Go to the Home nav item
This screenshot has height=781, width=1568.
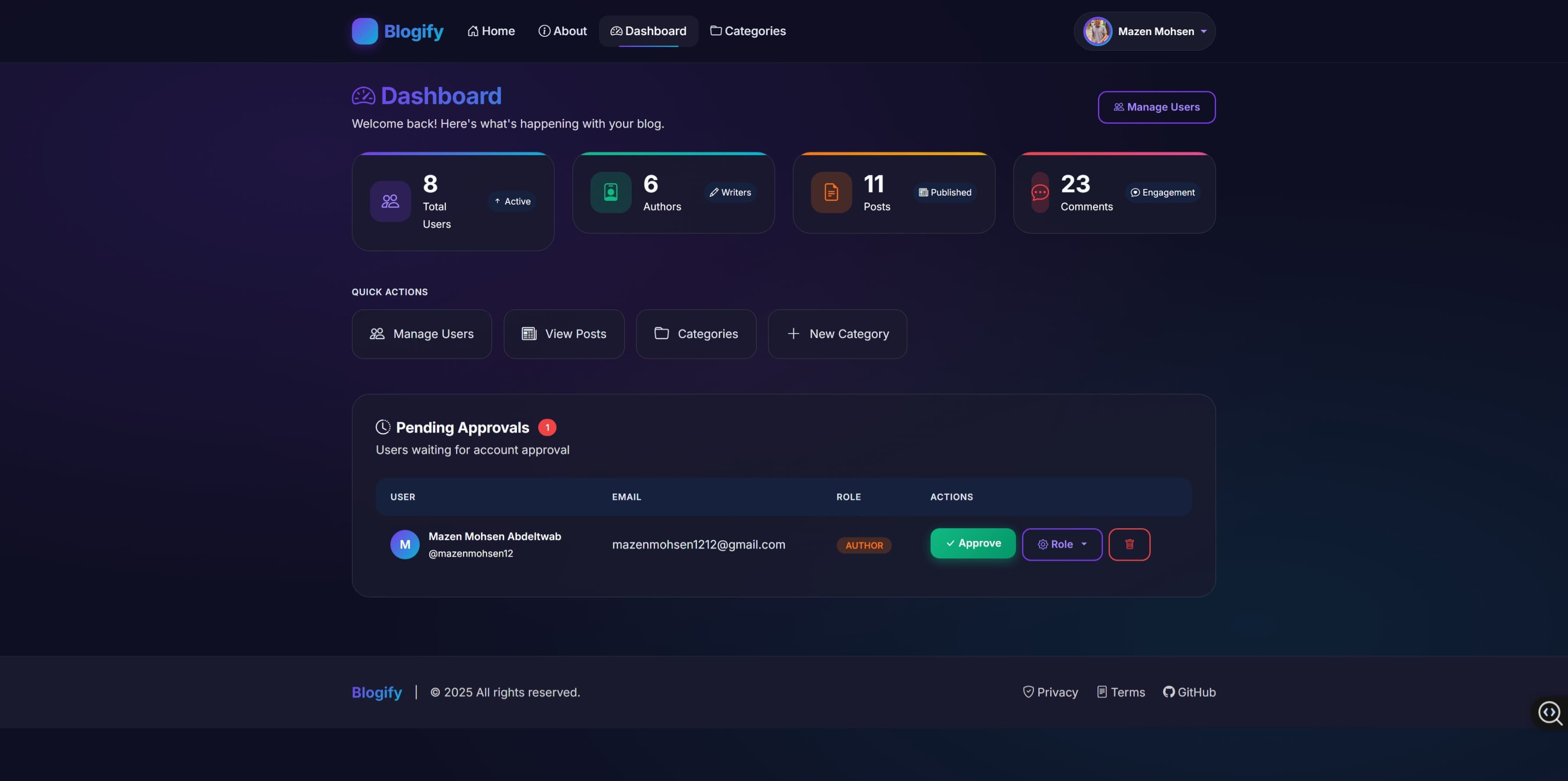pyautogui.click(x=491, y=31)
